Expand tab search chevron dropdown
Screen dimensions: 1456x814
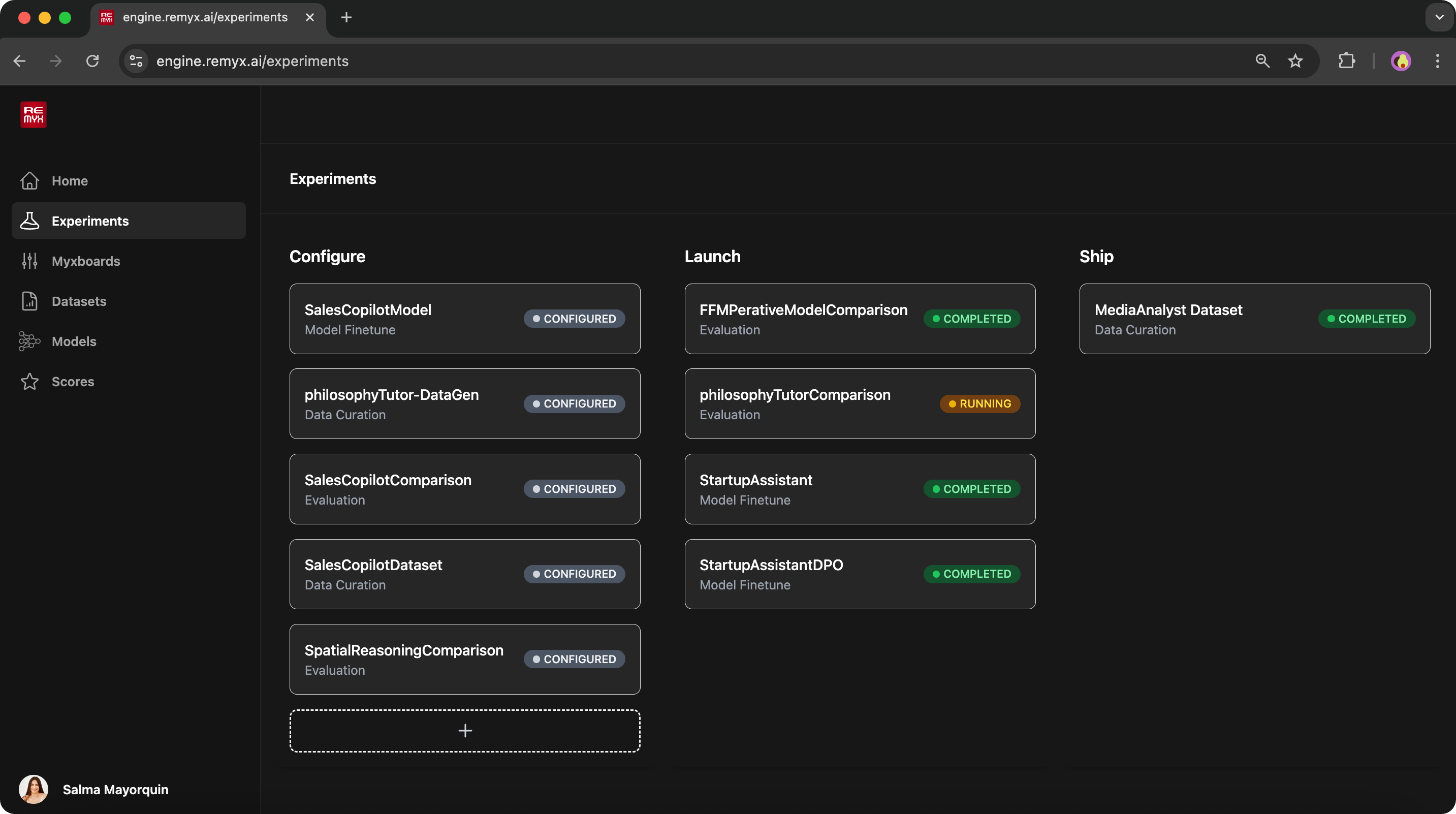click(1439, 17)
